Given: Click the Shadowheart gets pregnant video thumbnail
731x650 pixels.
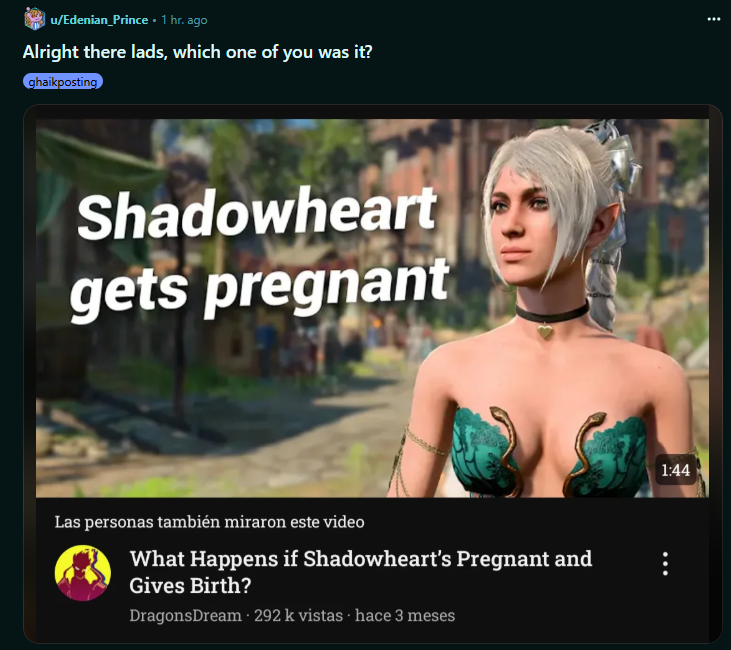Looking at the screenshot, I should tap(372, 308).
